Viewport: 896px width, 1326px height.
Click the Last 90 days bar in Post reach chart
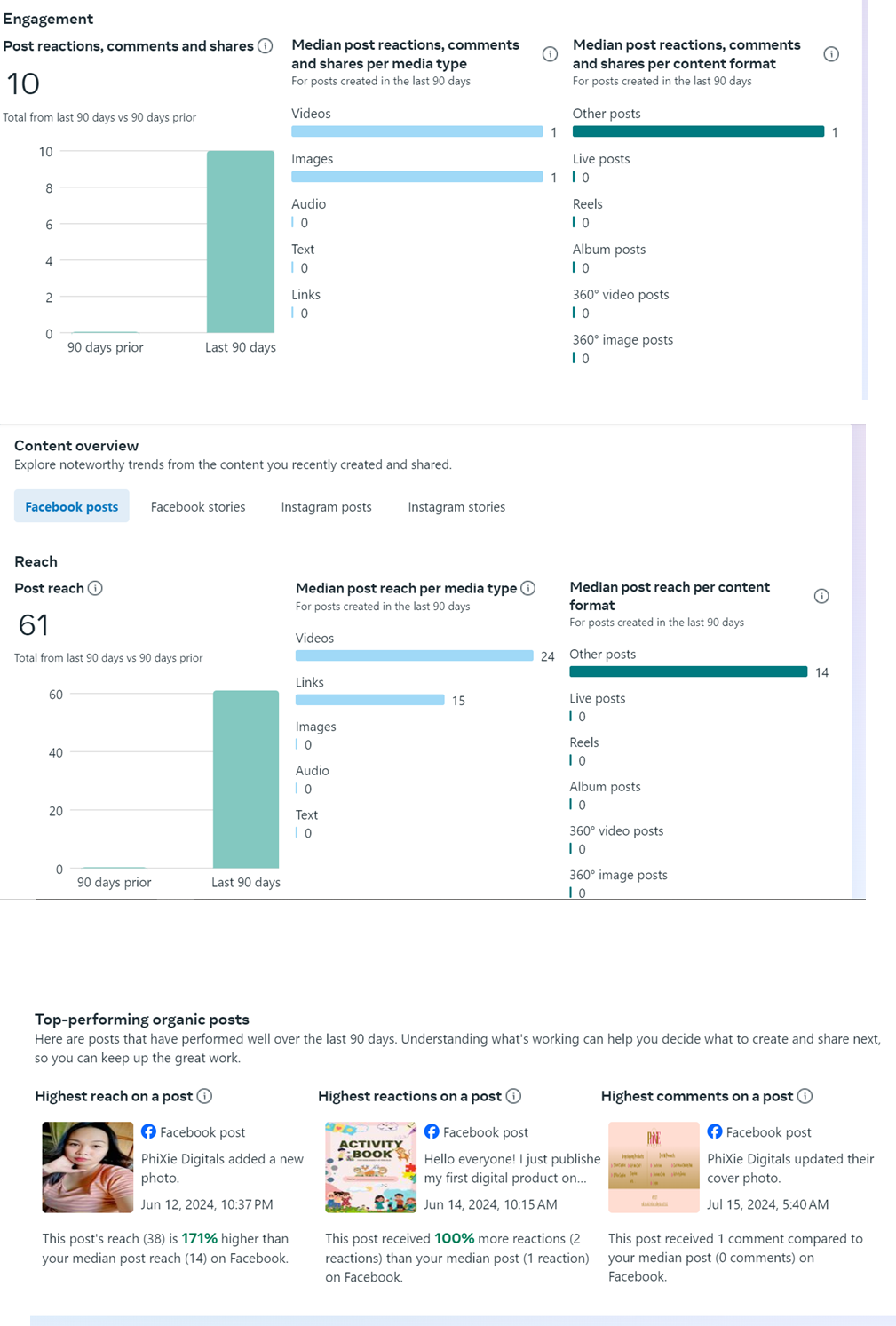(246, 779)
